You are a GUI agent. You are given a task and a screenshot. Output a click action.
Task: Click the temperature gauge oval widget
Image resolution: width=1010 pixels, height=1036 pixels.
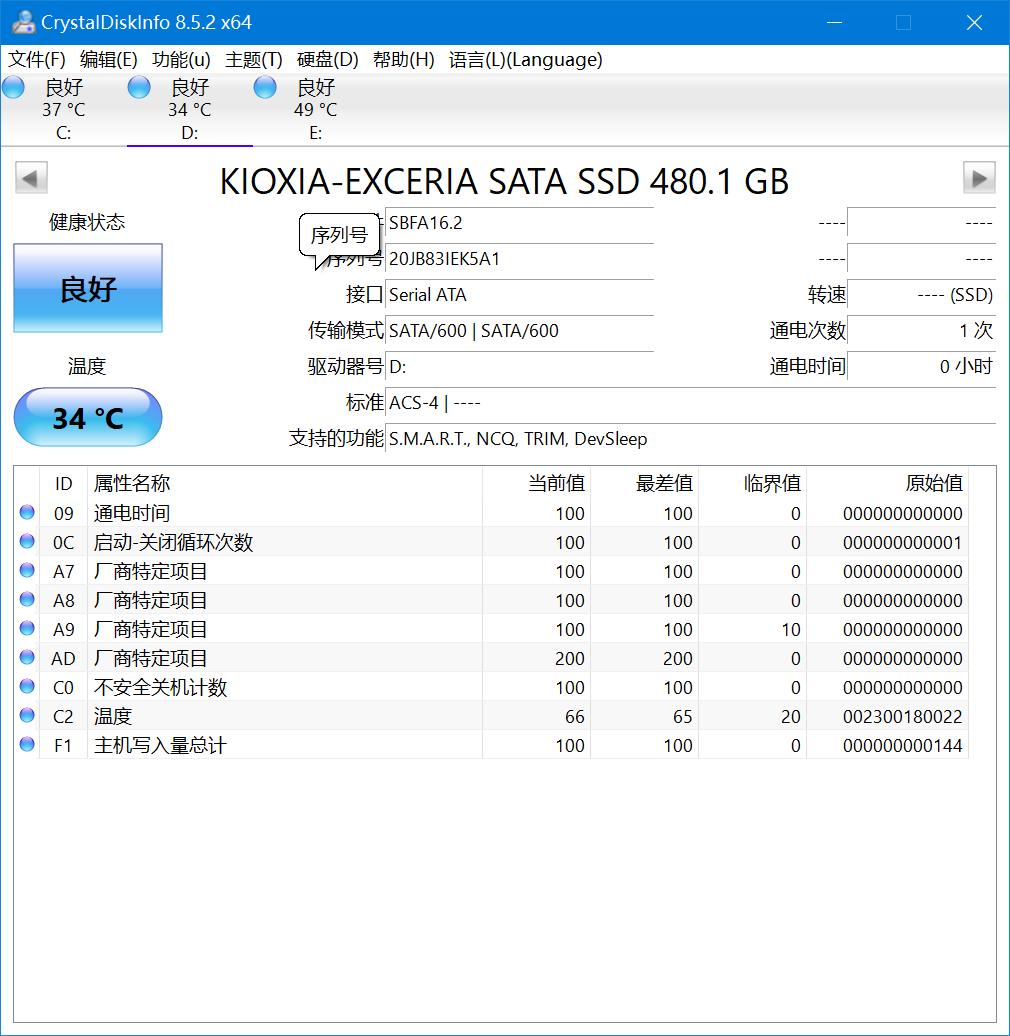[x=87, y=417]
